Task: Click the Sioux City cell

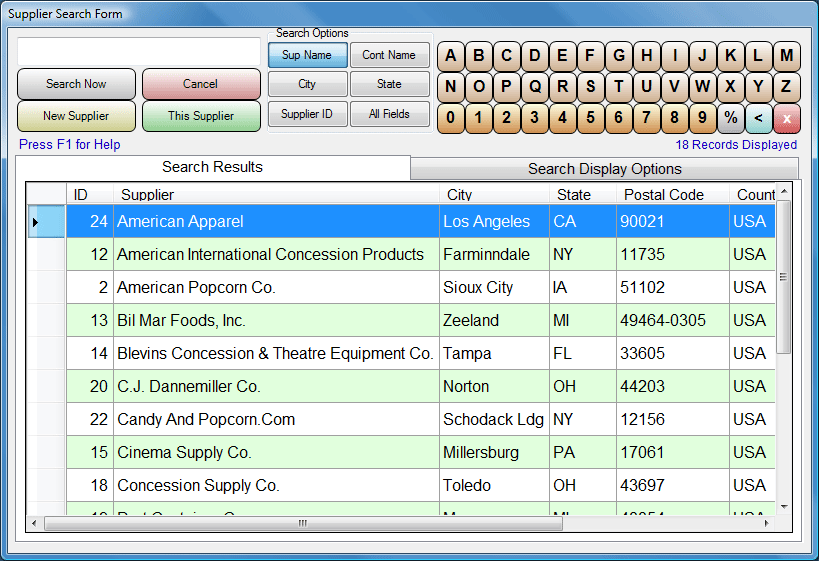Action: [494, 287]
